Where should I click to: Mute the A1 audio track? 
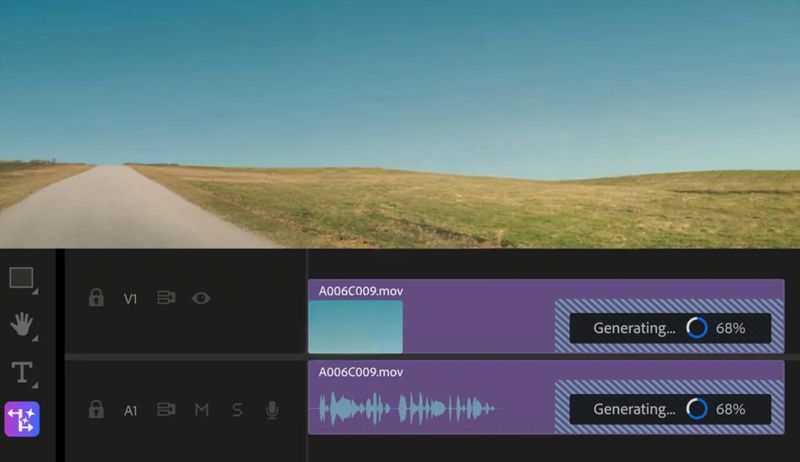point(201,409)
